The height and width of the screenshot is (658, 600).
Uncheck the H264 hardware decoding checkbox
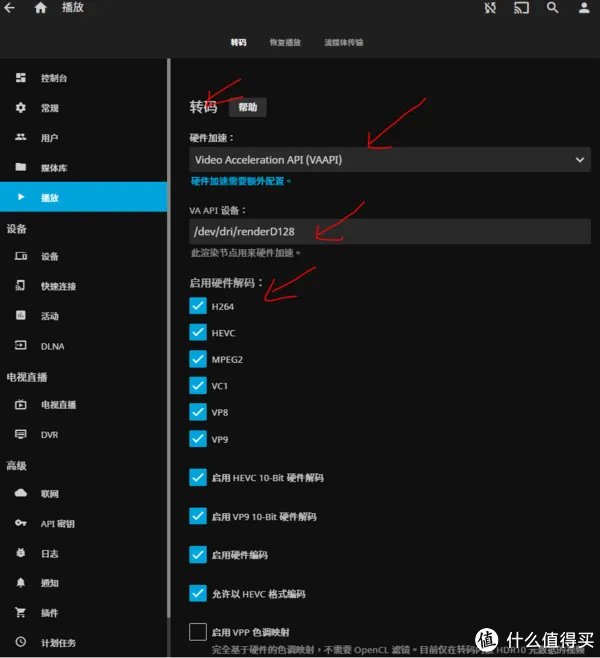click(198, 306)
